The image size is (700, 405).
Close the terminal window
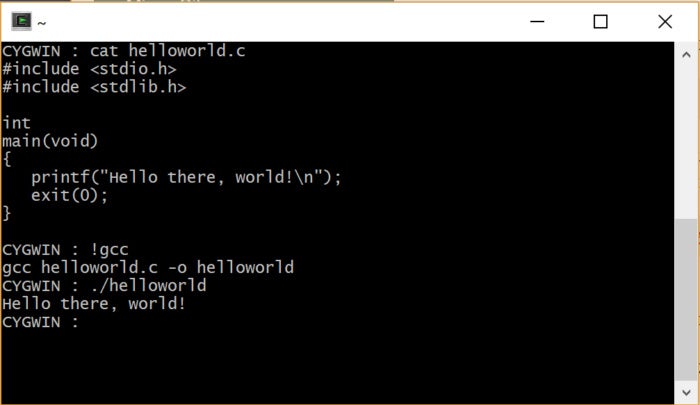click(x=665, y=21)
